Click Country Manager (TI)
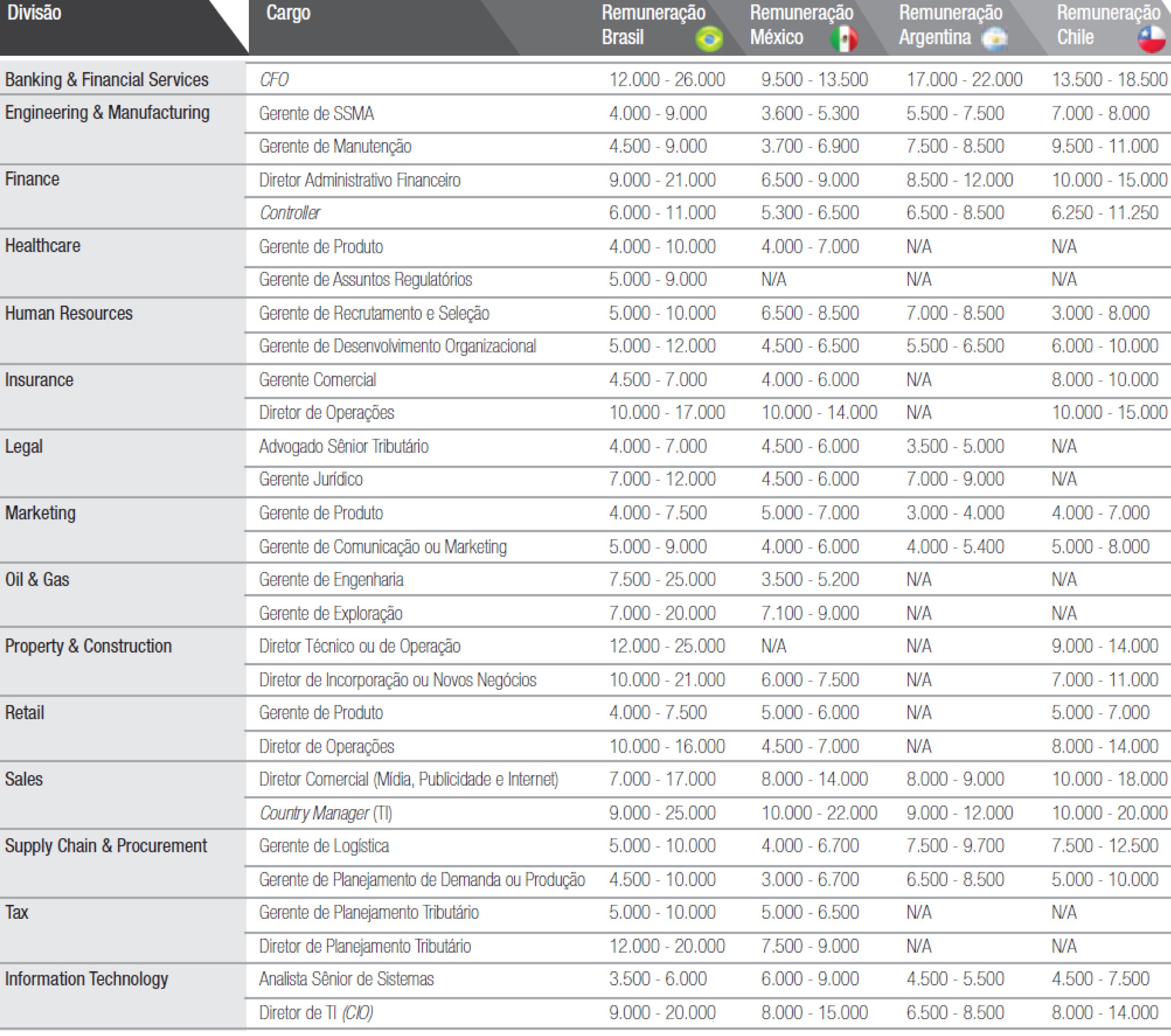1171x1036 pixels. 326,813
